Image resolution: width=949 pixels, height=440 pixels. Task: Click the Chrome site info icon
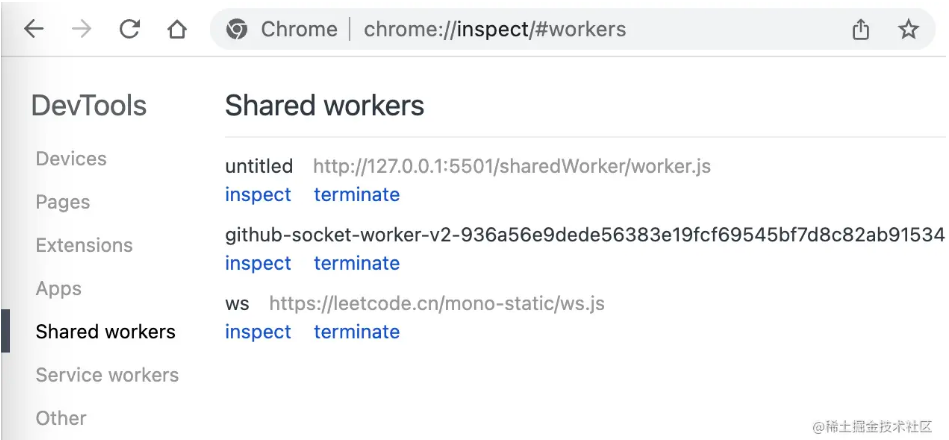tap(236, 29)
